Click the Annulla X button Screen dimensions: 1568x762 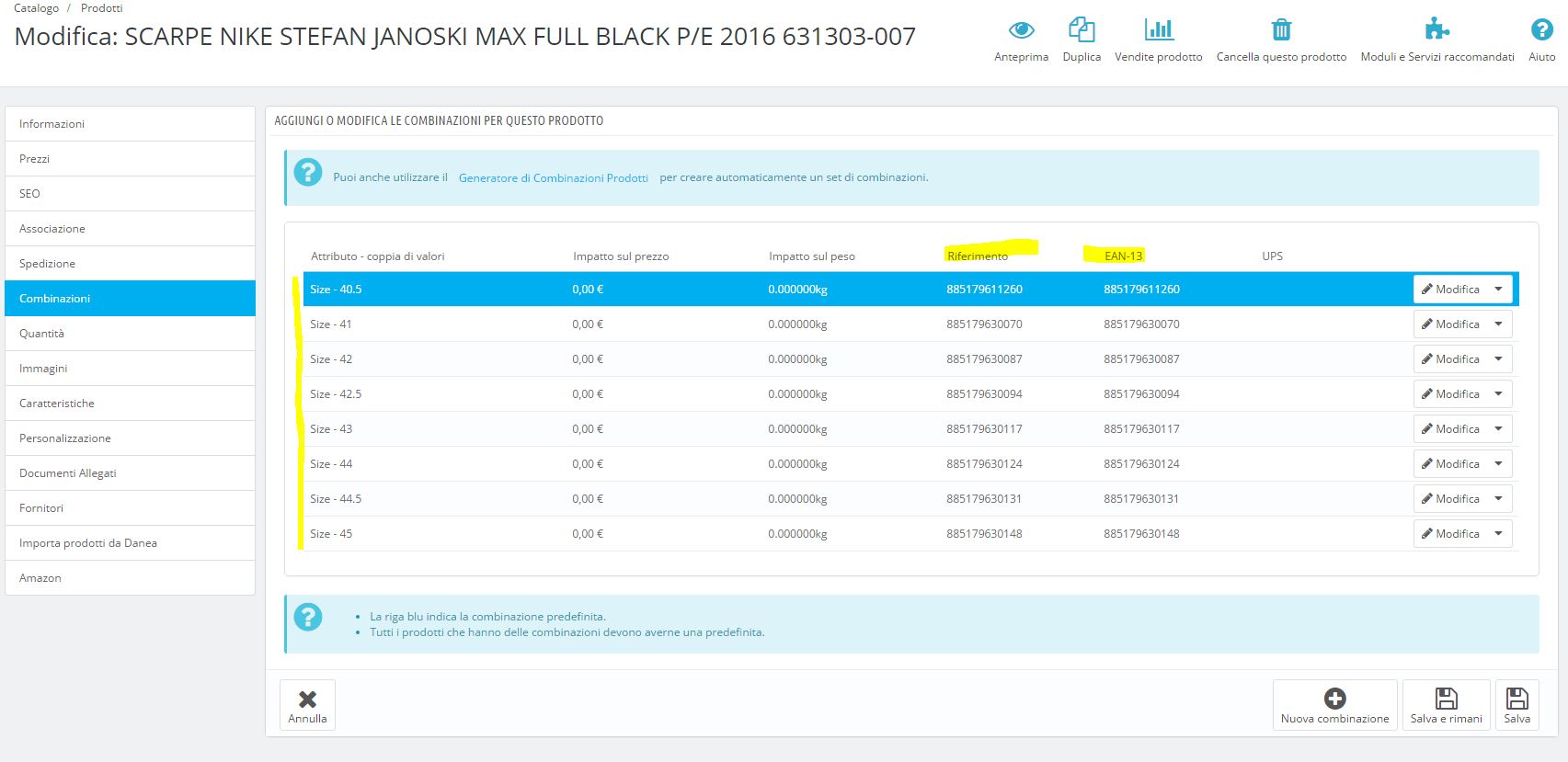(307, 705)
